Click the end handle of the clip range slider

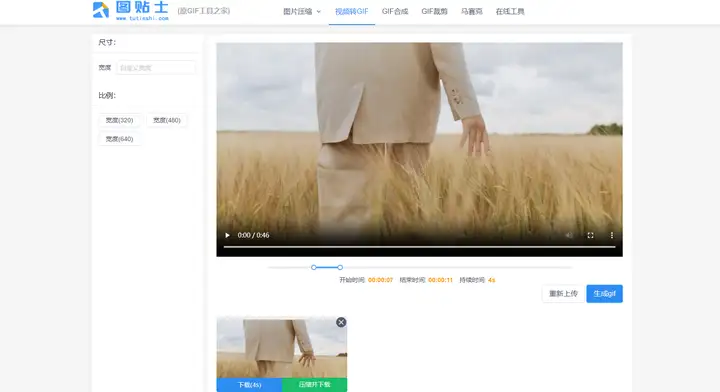pyautogui.click(x=340, y=267)
